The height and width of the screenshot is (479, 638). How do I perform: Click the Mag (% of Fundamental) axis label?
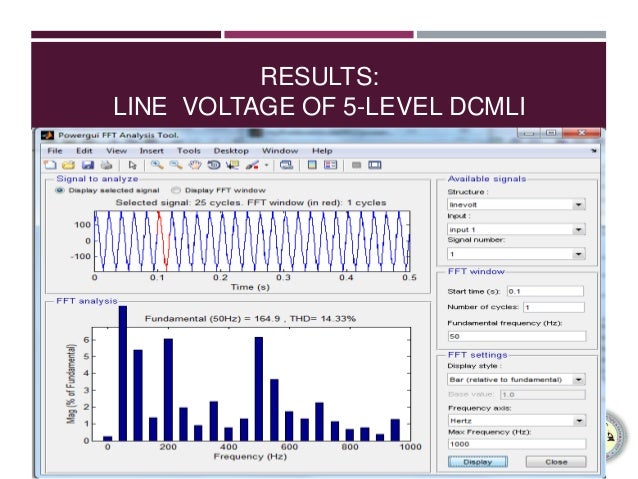(x=71, y=384)
